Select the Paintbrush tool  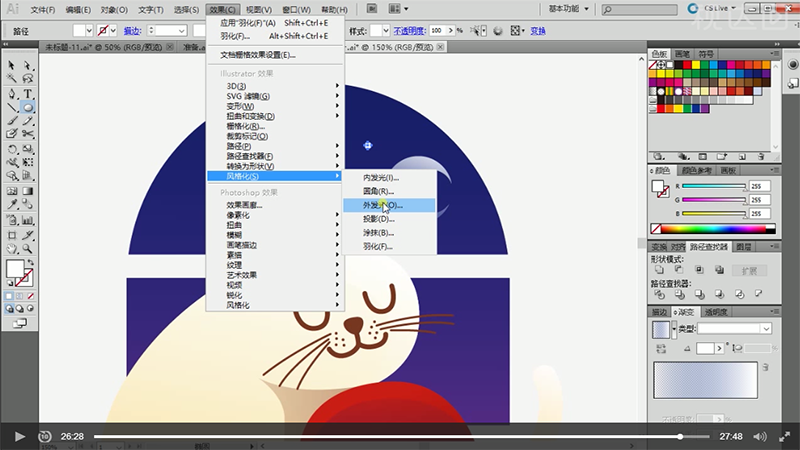click(x=12, y=121)
